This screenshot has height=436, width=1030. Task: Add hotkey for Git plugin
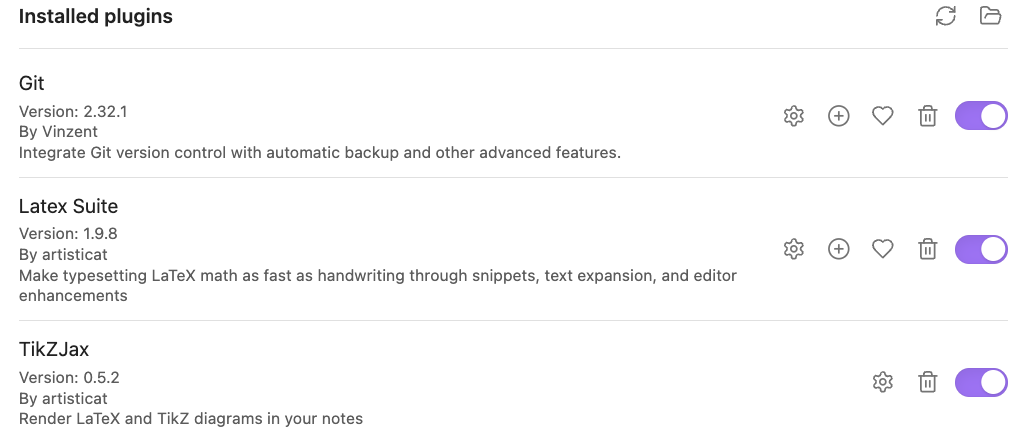click(838, 116)
